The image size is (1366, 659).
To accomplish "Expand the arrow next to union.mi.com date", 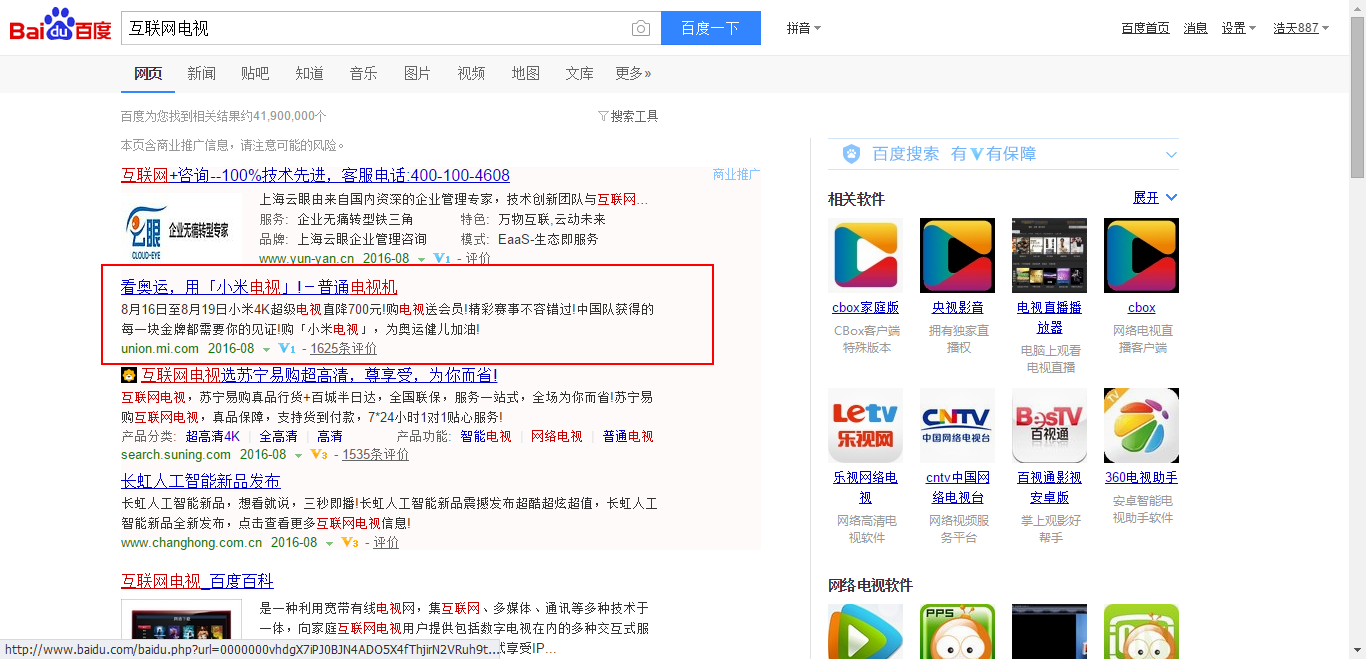I will tap(266, 350).
